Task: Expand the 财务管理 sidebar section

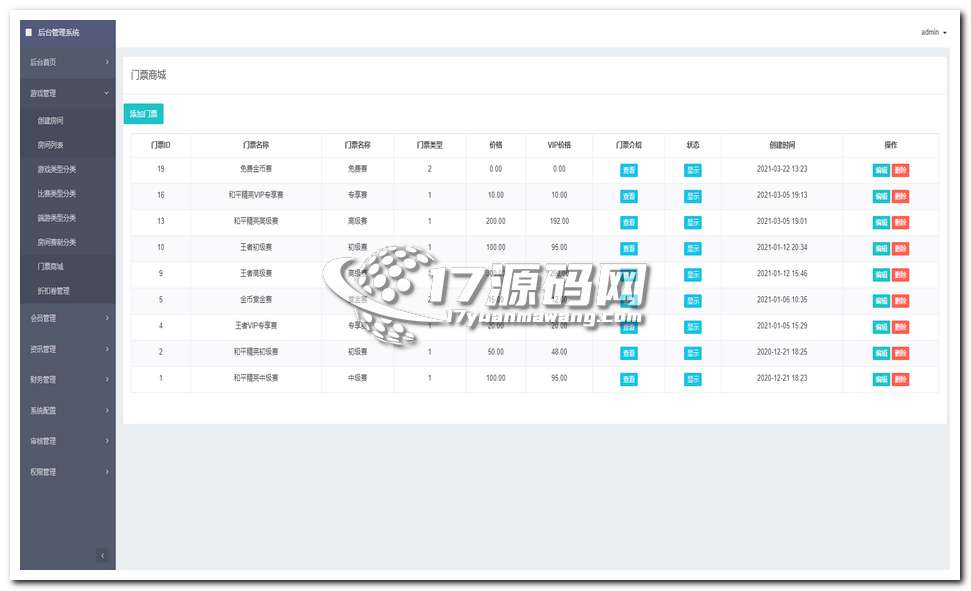Action: (x=67, y=380)
